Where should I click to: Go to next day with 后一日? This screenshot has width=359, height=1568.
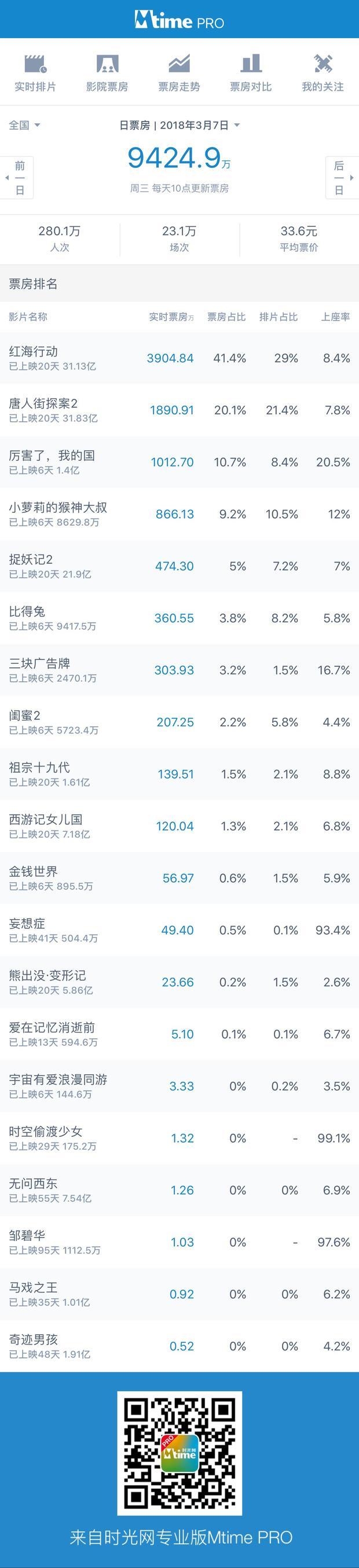[342, 178]
